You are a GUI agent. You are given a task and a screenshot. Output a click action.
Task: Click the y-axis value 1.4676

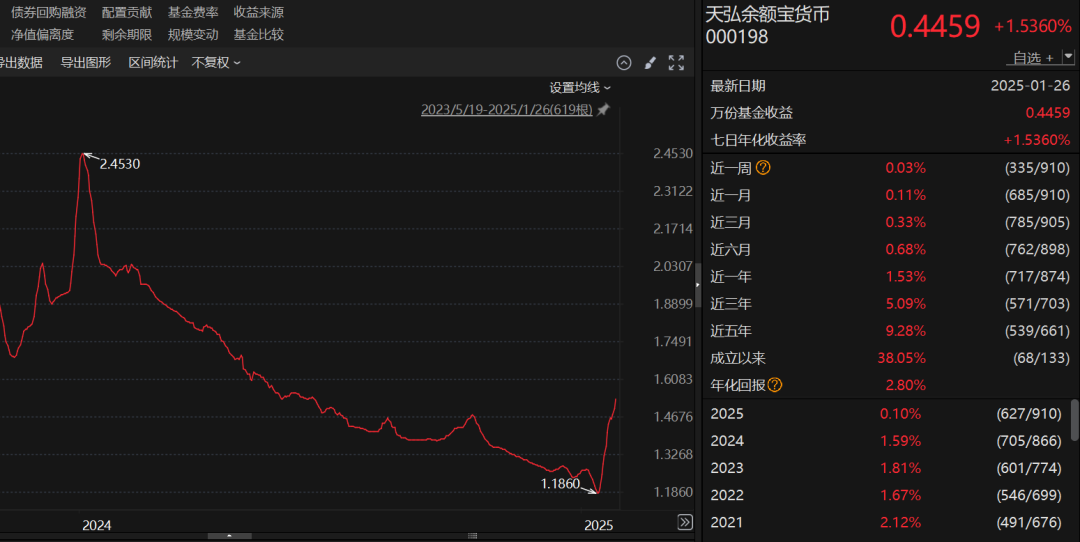pyautogui.click(x=673, y=417)
